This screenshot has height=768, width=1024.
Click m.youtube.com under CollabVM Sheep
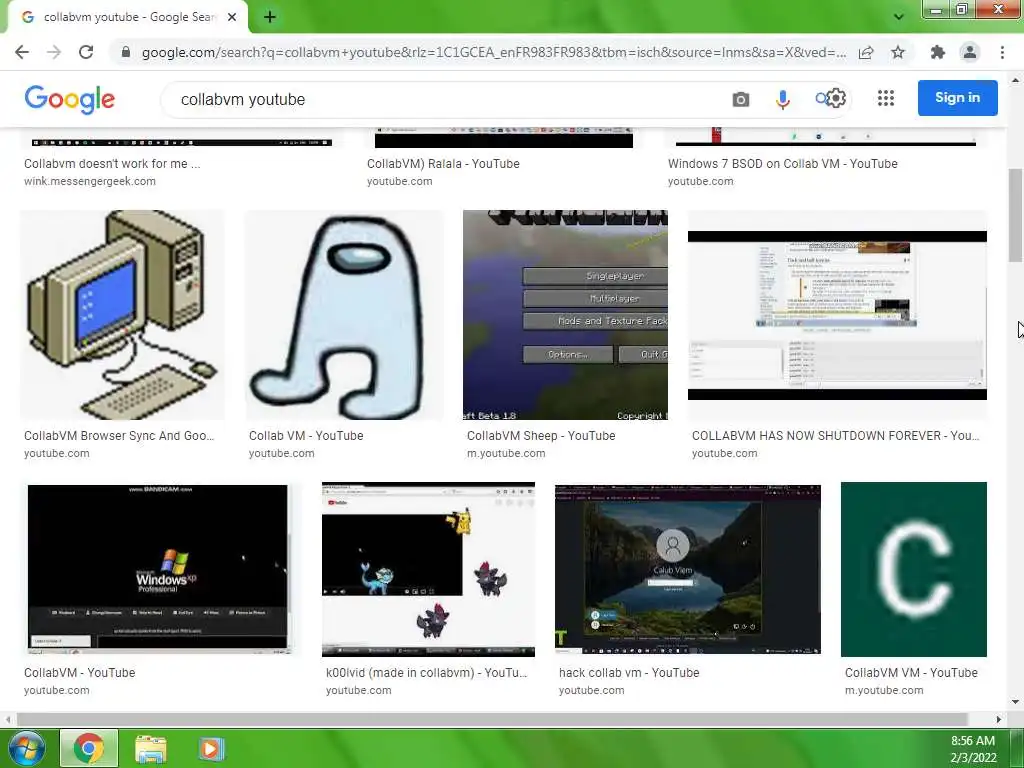coord(506,453)
